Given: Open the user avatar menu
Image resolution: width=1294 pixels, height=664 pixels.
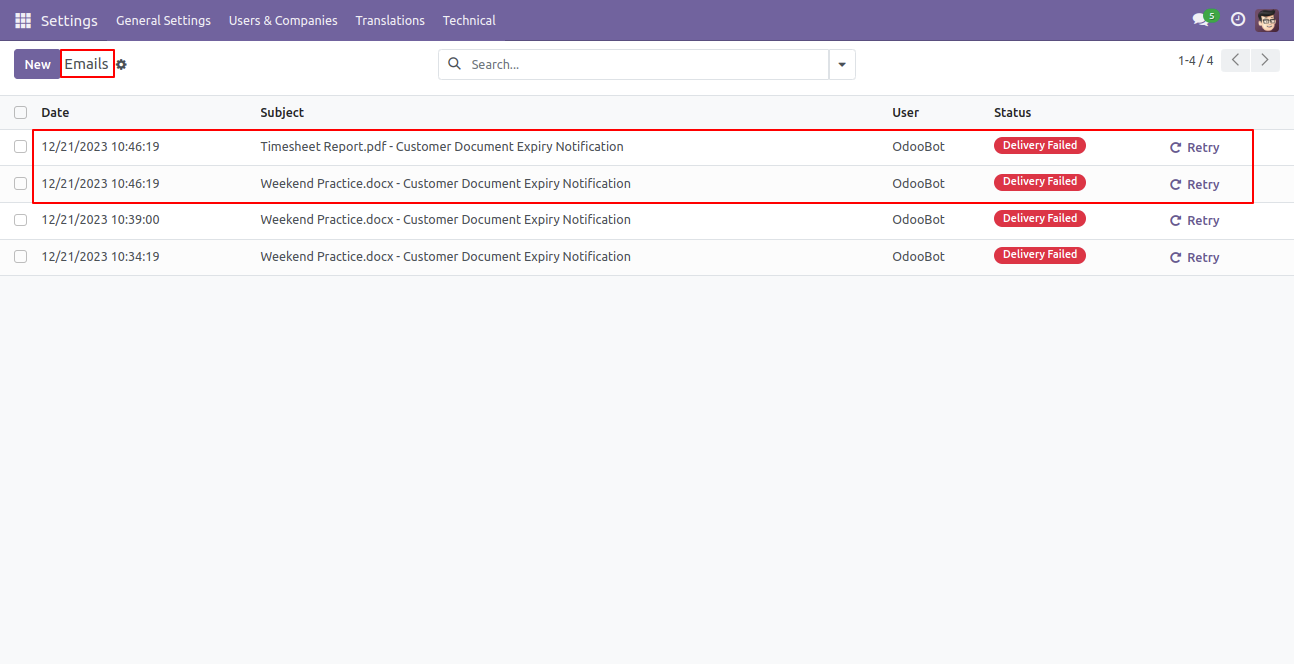Looking at the screenshot, I should 1267,20.
